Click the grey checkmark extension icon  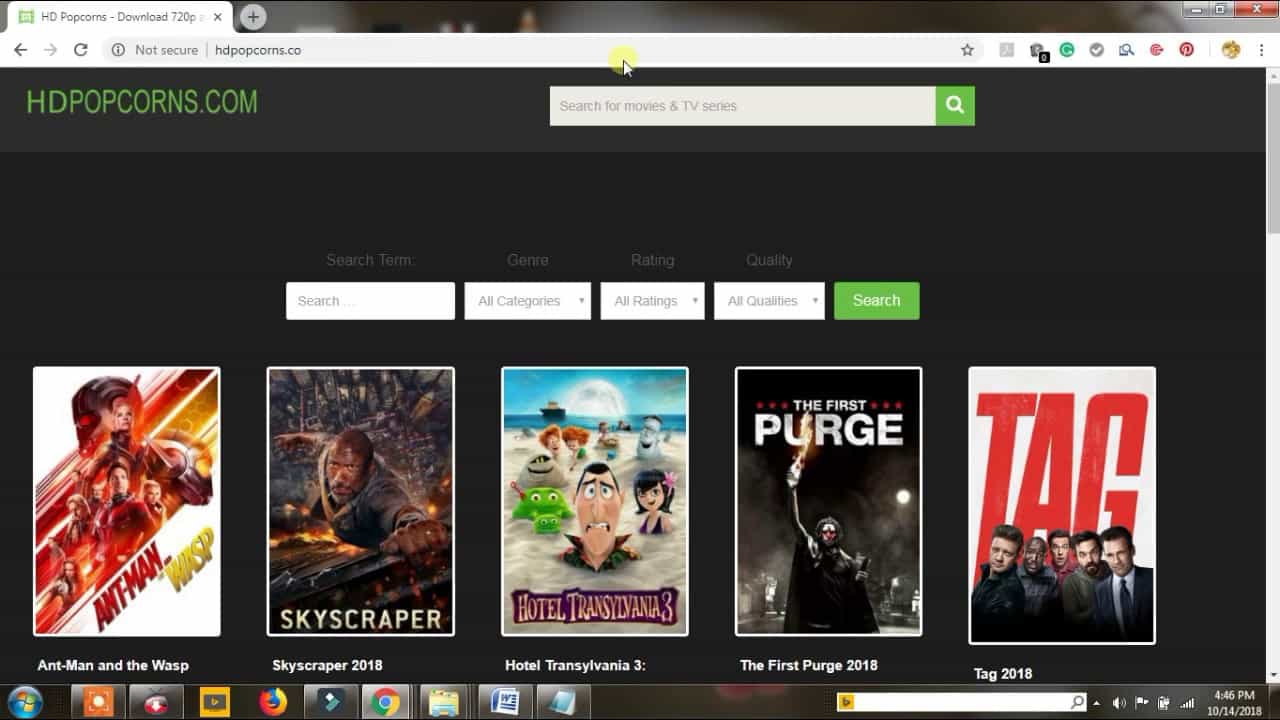click(x=1097, y=50)
